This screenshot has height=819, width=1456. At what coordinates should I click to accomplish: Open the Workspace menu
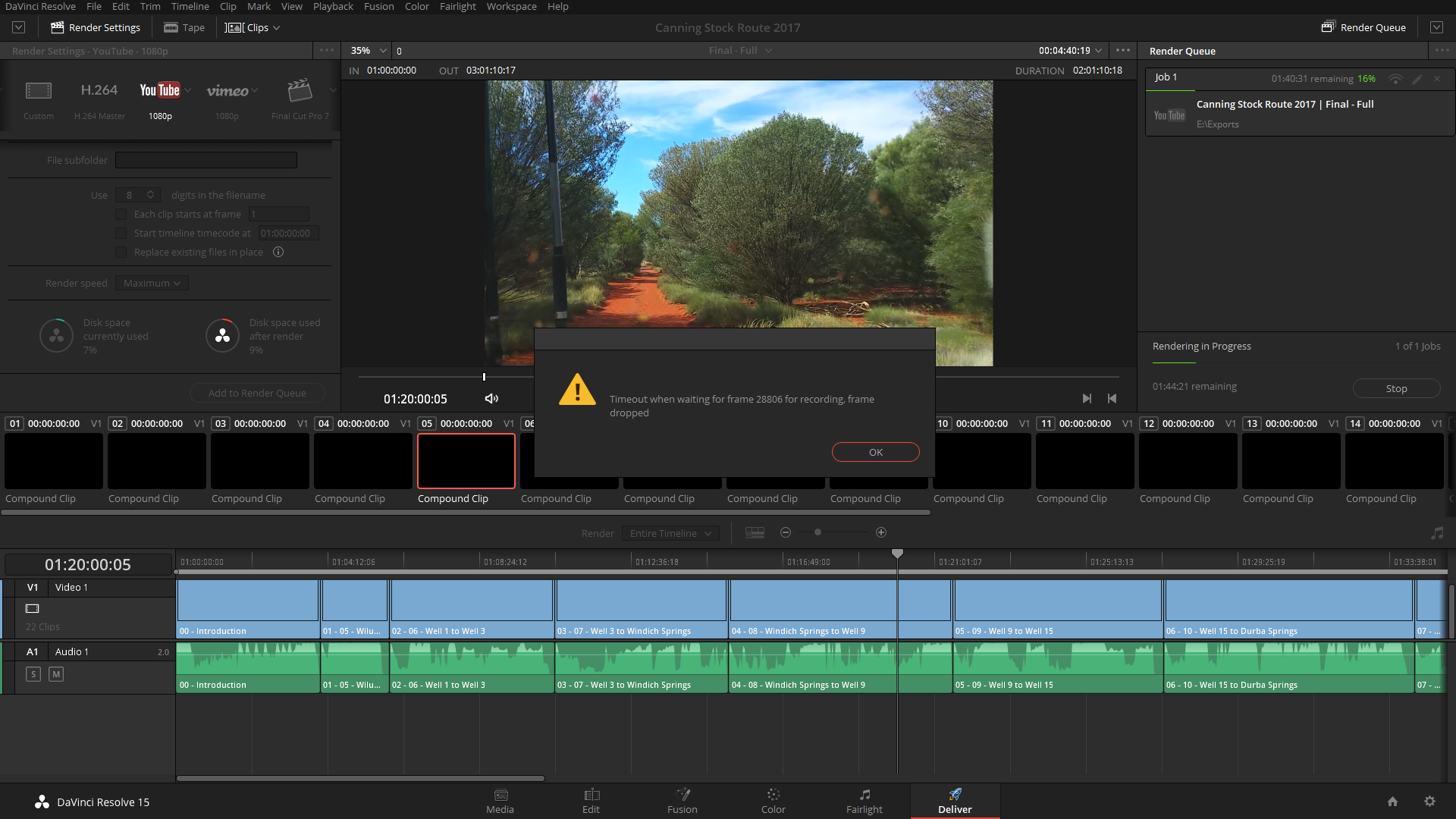coord(511,6)
